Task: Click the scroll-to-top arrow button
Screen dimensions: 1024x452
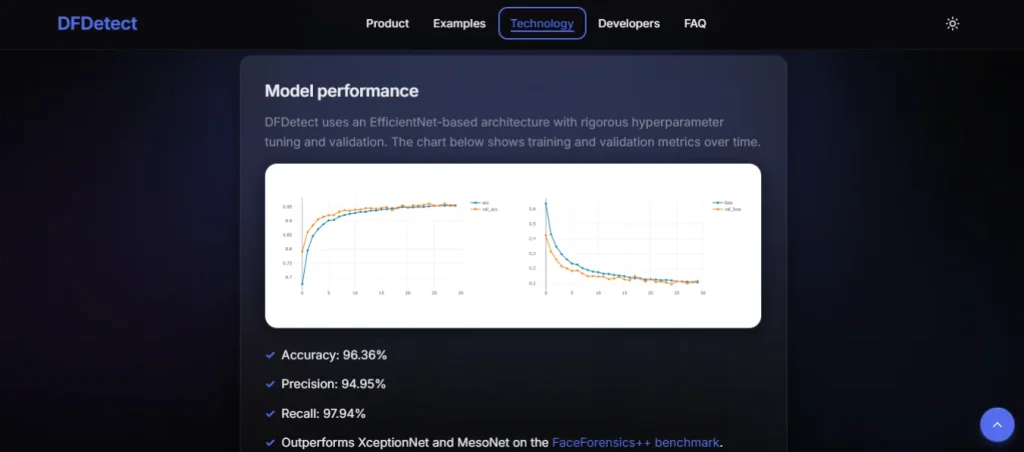Action: (x=997, y=425)
